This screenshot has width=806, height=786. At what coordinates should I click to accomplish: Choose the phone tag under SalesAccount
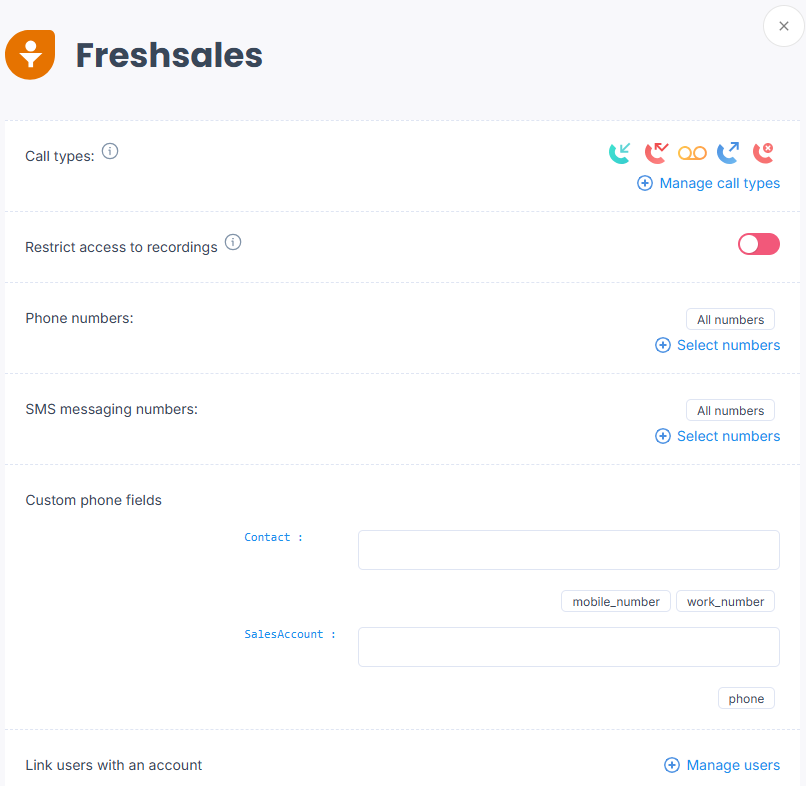pos(746,699)
